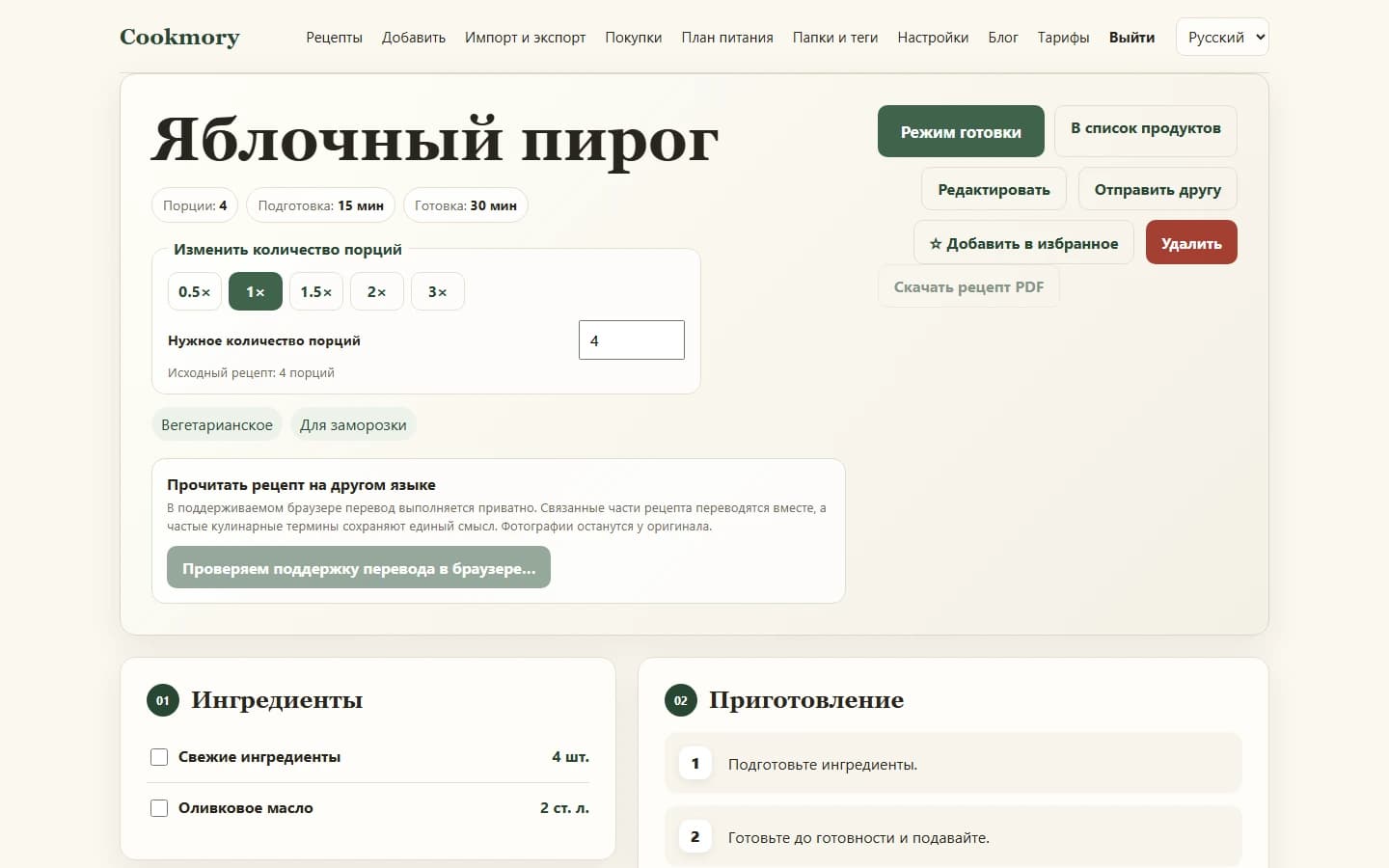The image size is (1389, 868).
Task: Click Скачать рецепт PDF
Action: [968, 286]
